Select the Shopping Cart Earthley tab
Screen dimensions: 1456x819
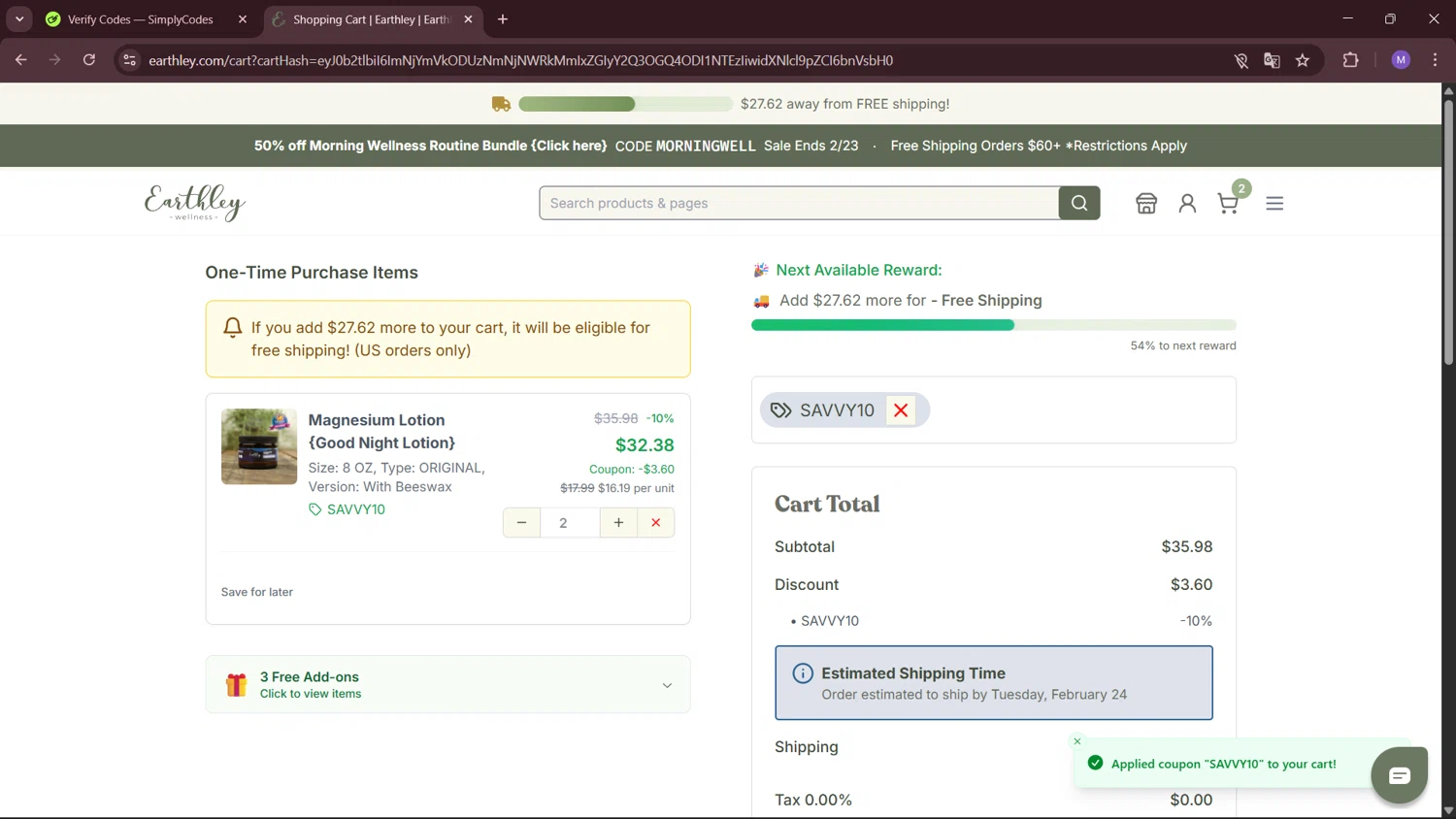point(373,19)
